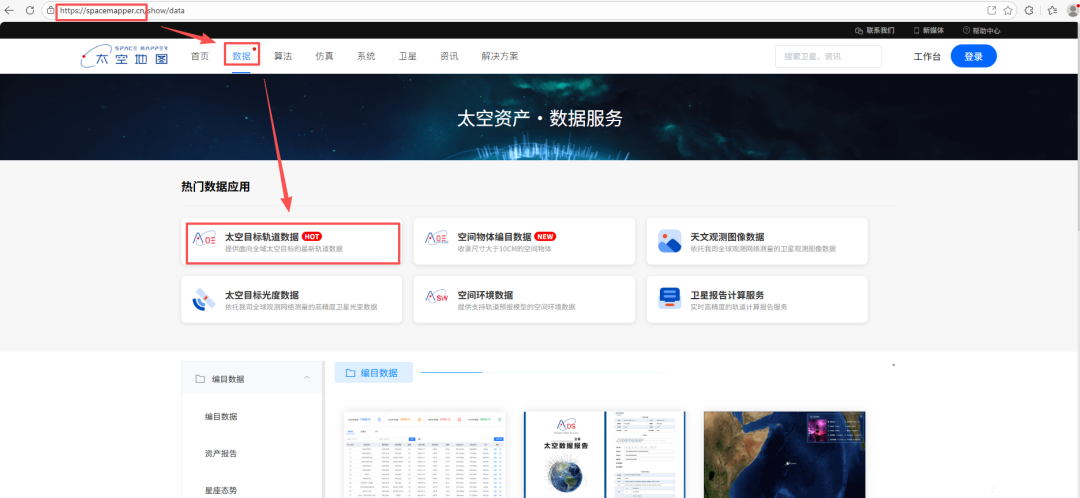This screenshot has height=498, width=1080.
Task: Open the 工作台 workbench link
Action: tap(927, 56)
